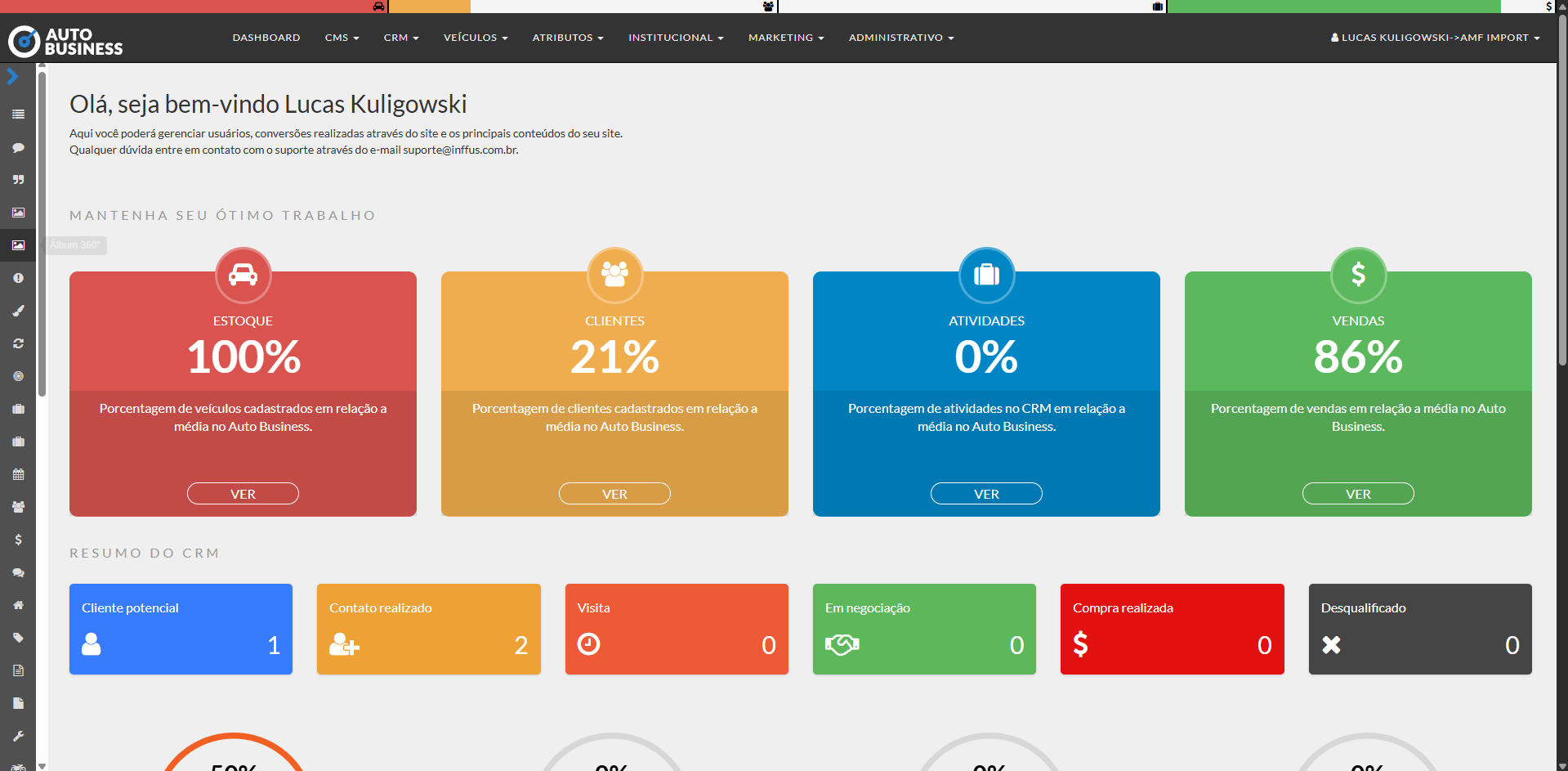This screenshot has height=771, width=1568.
Task: Go to the Dashboard menu item
Action: pos(266,38)
